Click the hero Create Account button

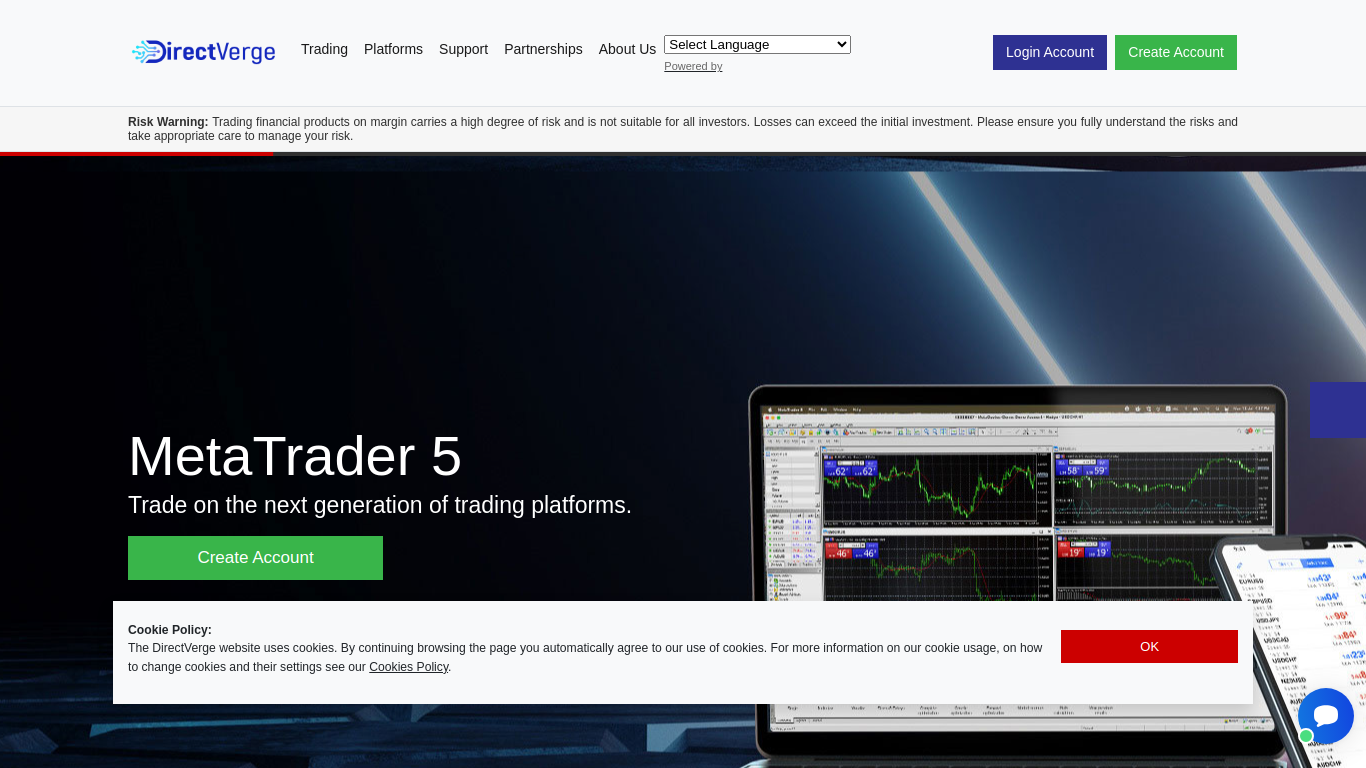(x=255, y=558)
